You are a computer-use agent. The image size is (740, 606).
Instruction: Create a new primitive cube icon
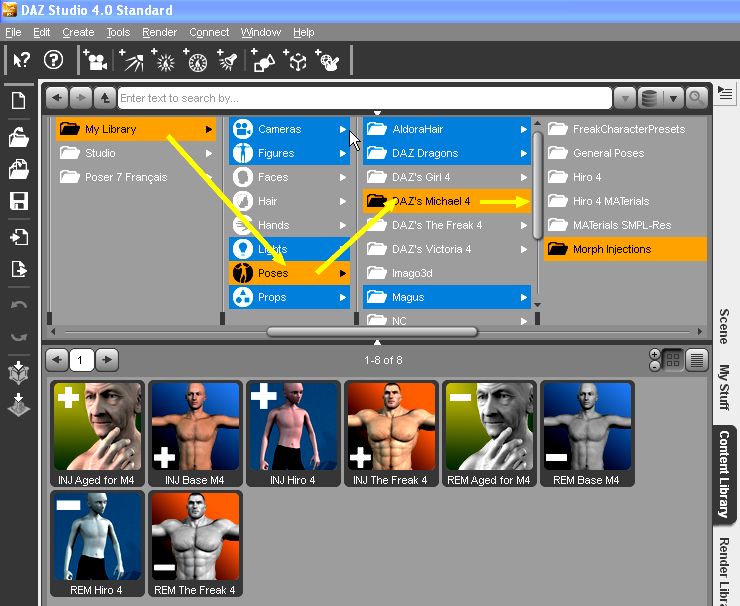tap(295, 60)
